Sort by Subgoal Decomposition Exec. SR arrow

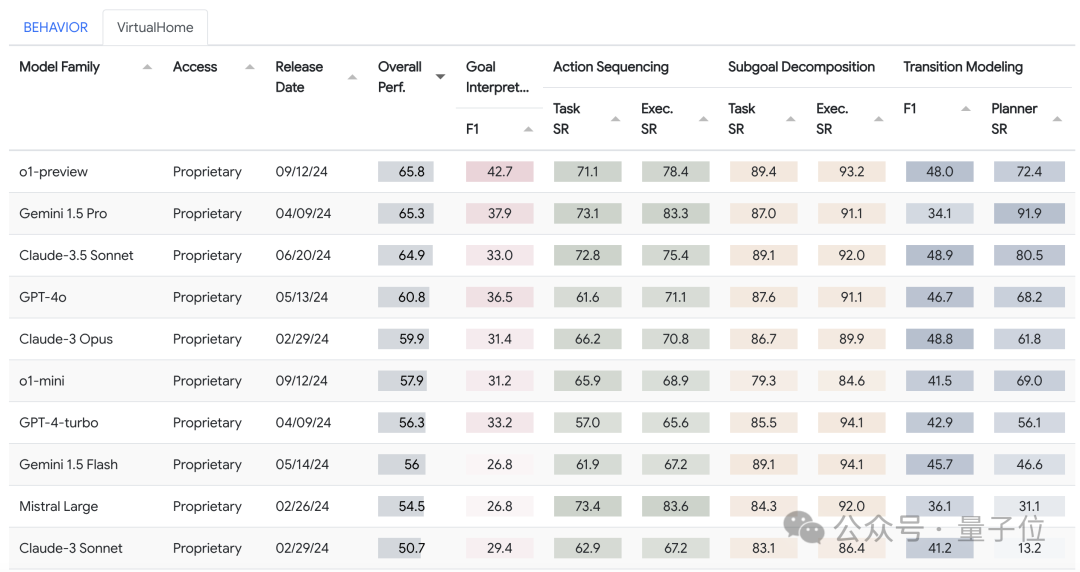(x=879, y=119)
